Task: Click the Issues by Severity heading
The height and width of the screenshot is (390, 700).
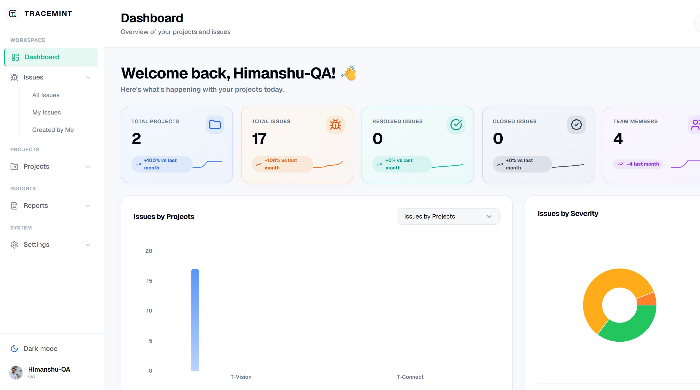Action: click(x=568, y=214)
